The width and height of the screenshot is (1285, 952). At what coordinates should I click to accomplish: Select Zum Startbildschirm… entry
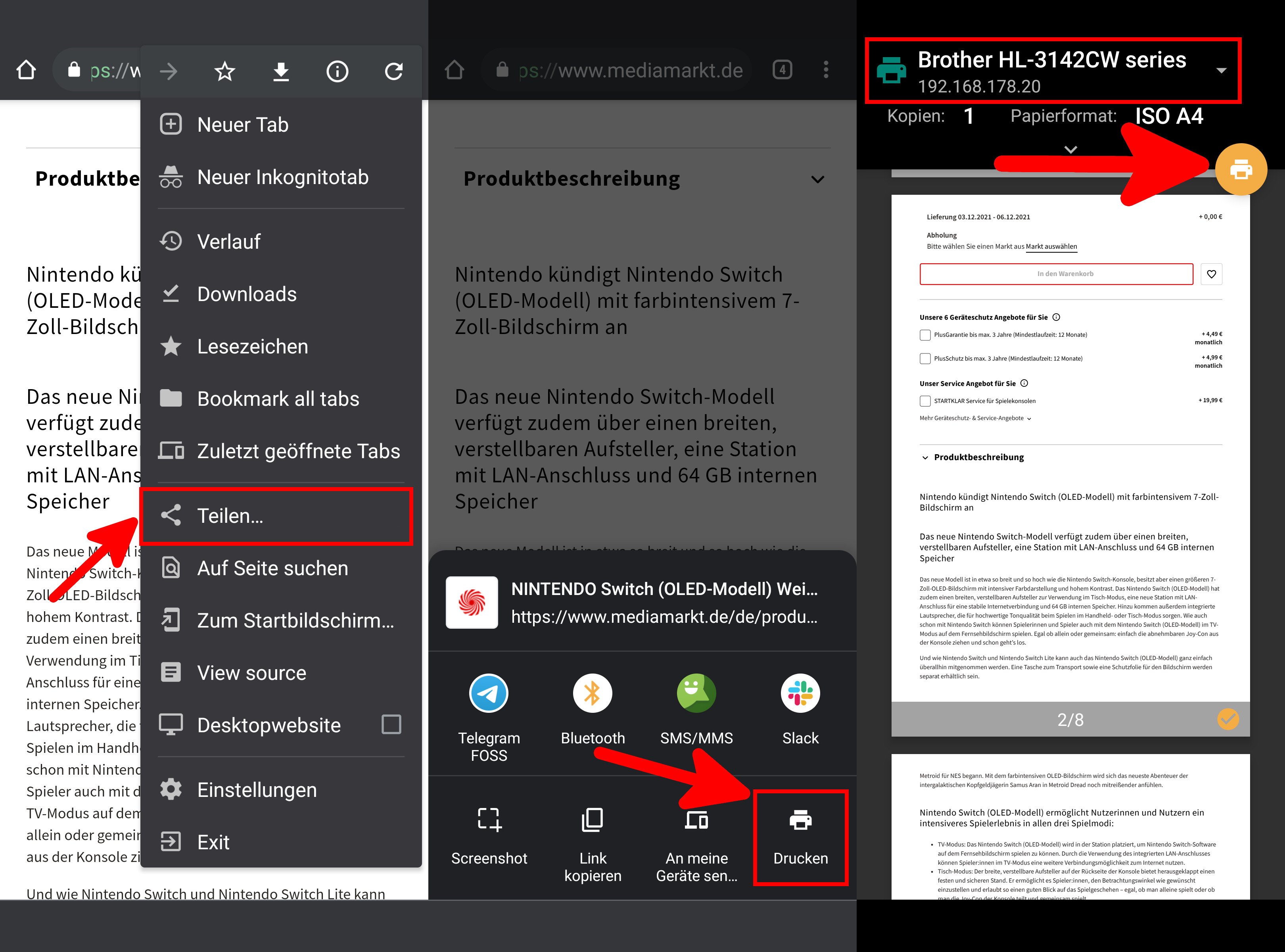click(x=281, y=621)
